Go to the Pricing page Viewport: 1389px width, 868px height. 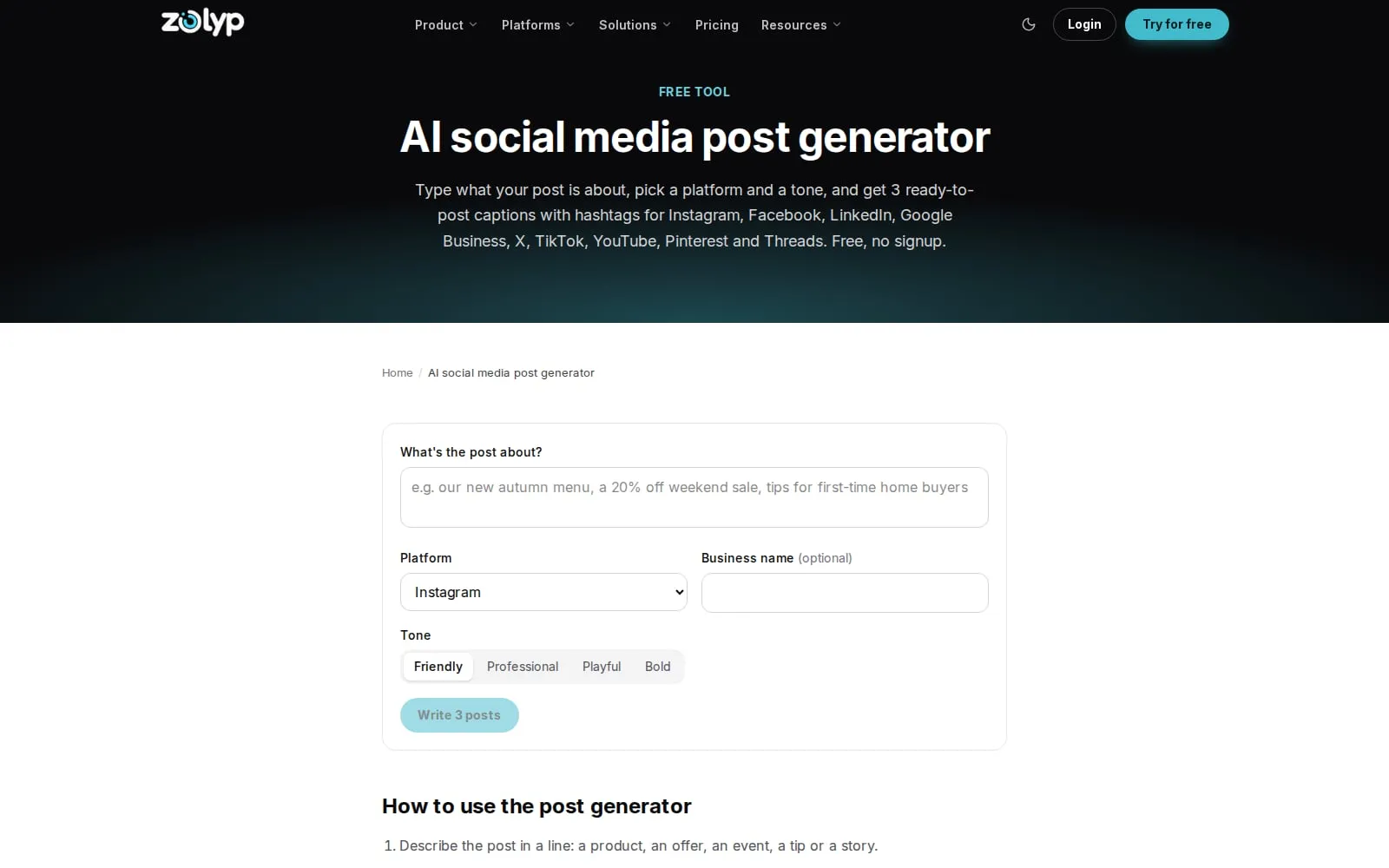[x=717, y=25]
